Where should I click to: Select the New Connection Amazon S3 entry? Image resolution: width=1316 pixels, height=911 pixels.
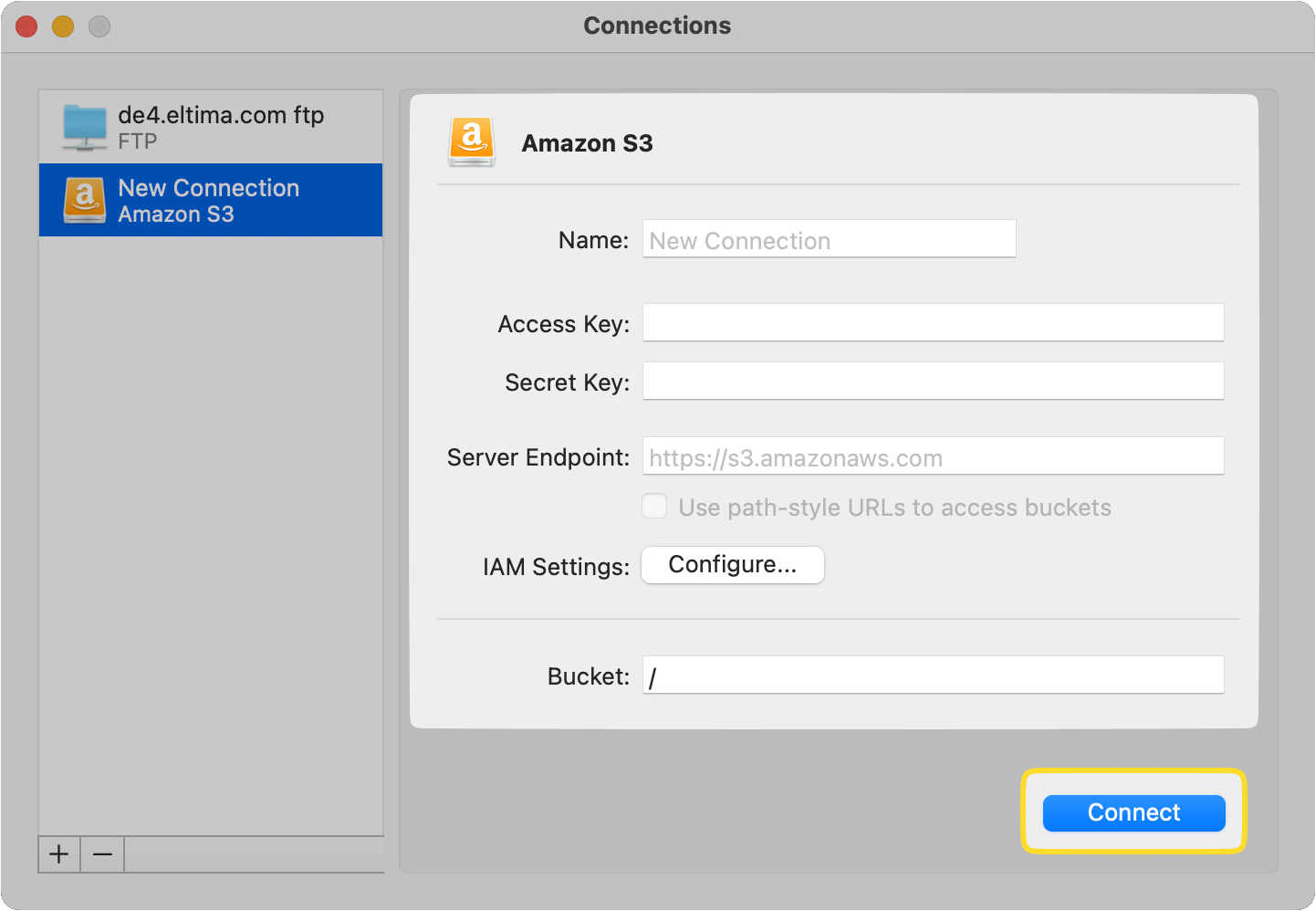pyautogui.click(x=219, y=200)
